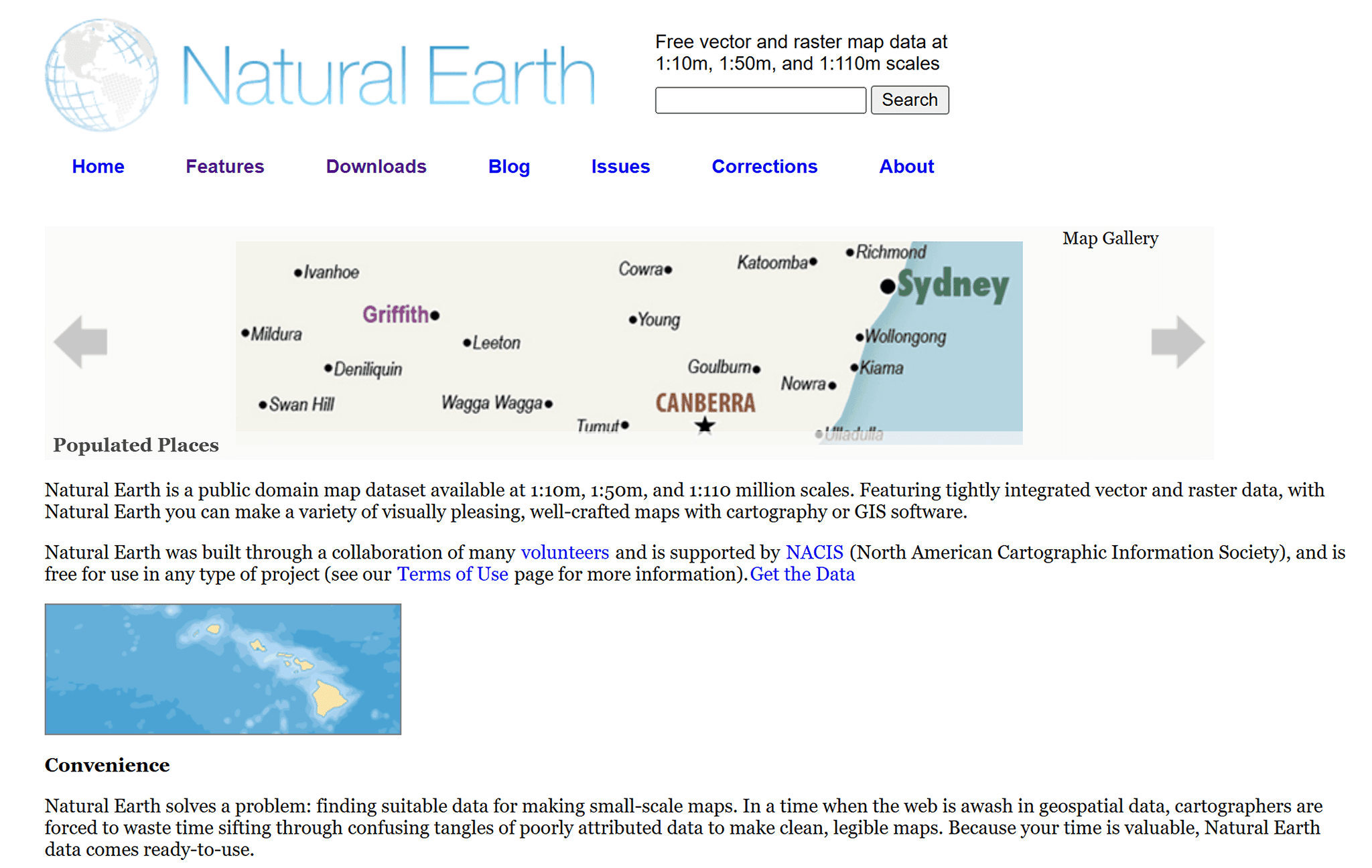Click the next slide right arrow
This screenshot has height=868, width=1372.
pyautogui.click(x=1177, y=342)
